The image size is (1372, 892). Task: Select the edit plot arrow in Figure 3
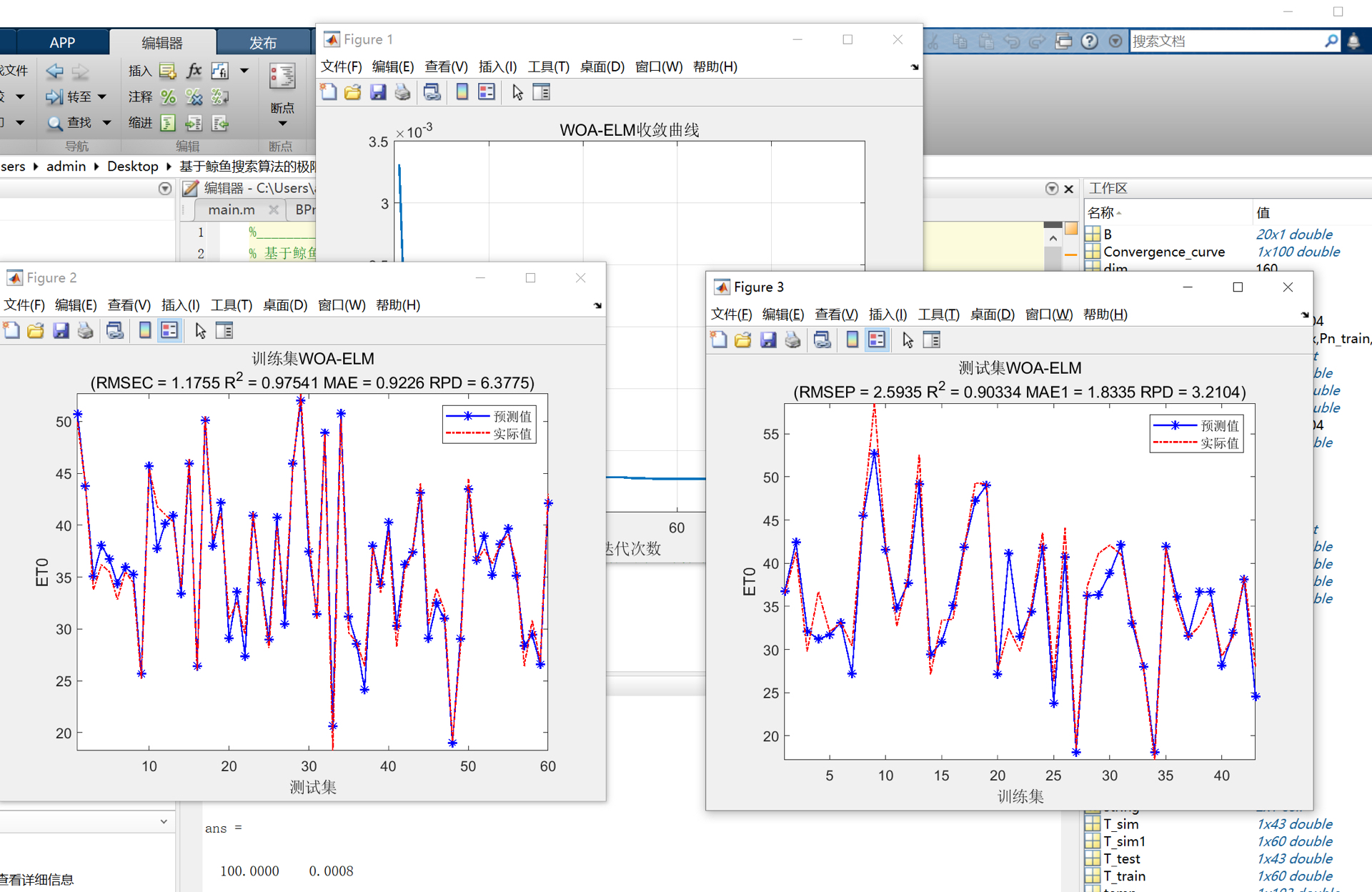point(908,340)
